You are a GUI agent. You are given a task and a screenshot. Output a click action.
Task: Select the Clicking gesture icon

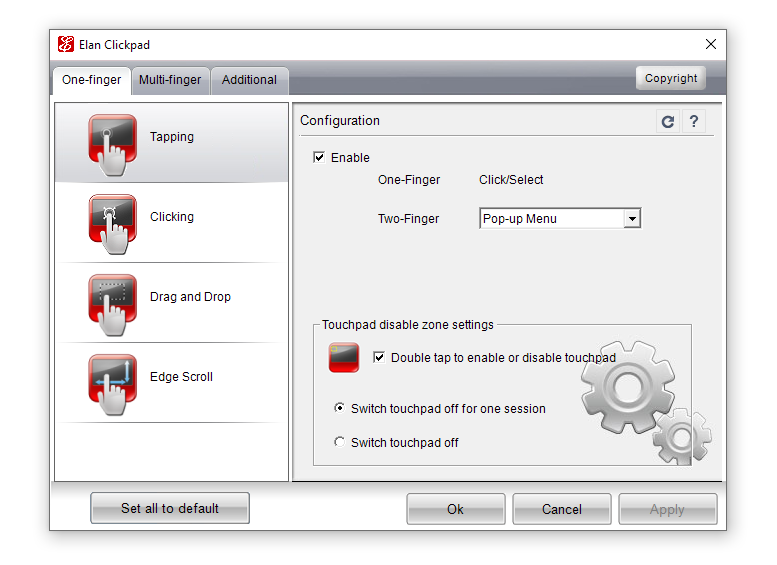(x=113, y=224)
